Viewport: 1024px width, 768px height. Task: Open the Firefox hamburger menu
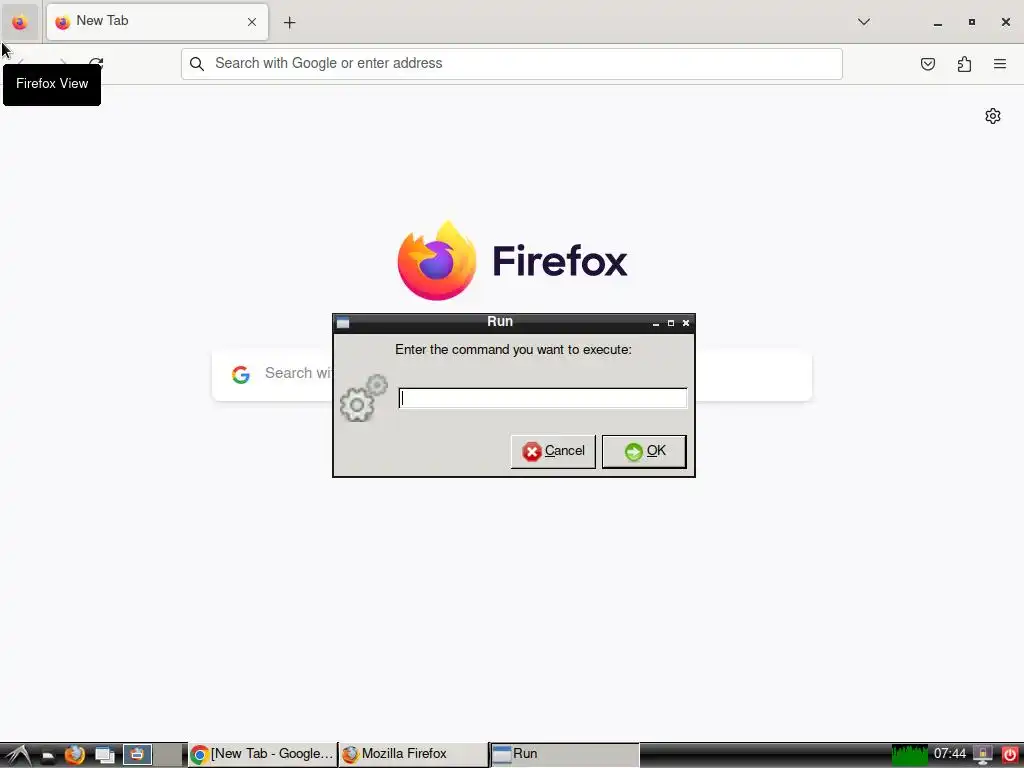(x=1000, y=64)
